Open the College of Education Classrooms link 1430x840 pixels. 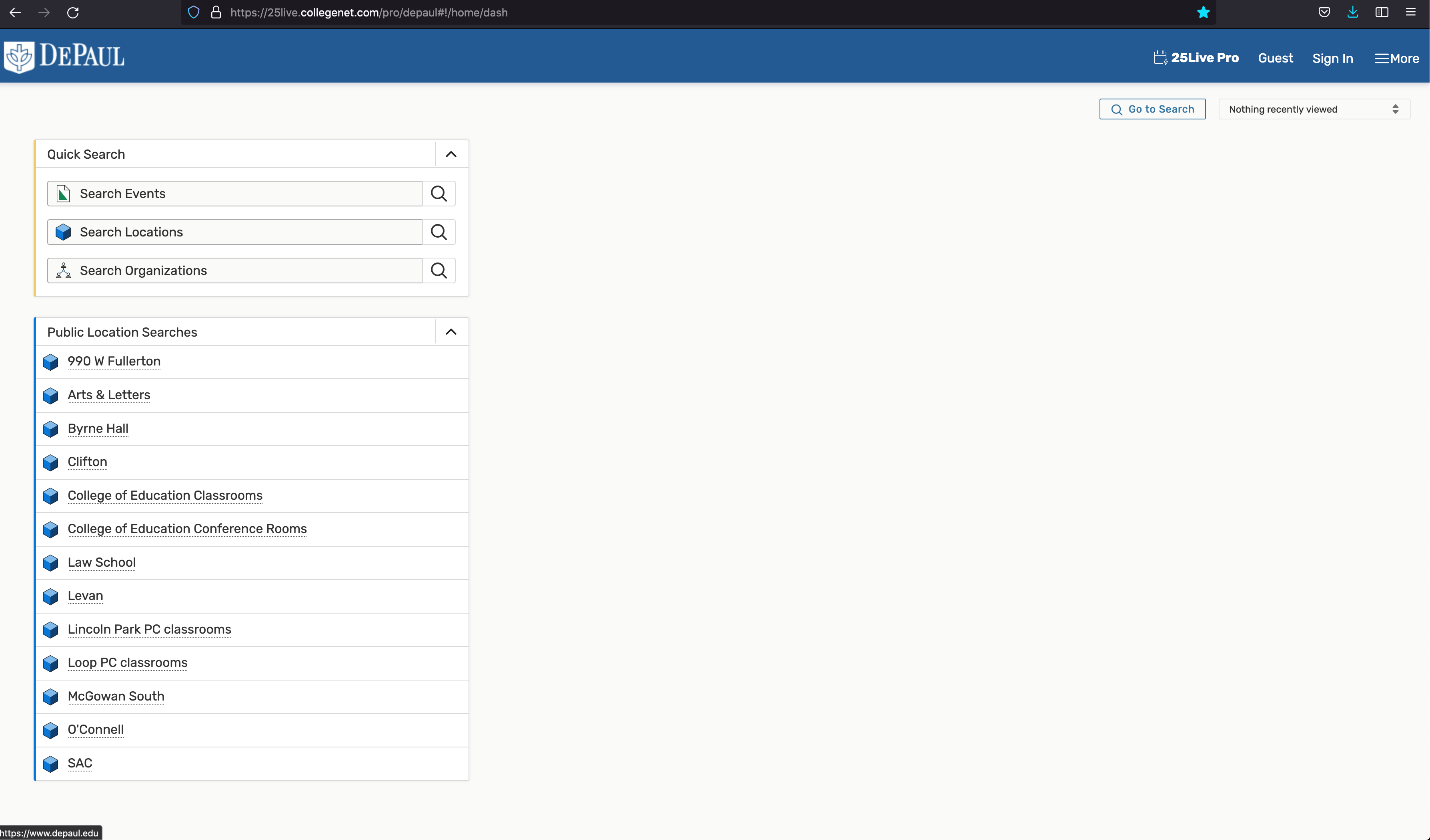coord(165,496)
